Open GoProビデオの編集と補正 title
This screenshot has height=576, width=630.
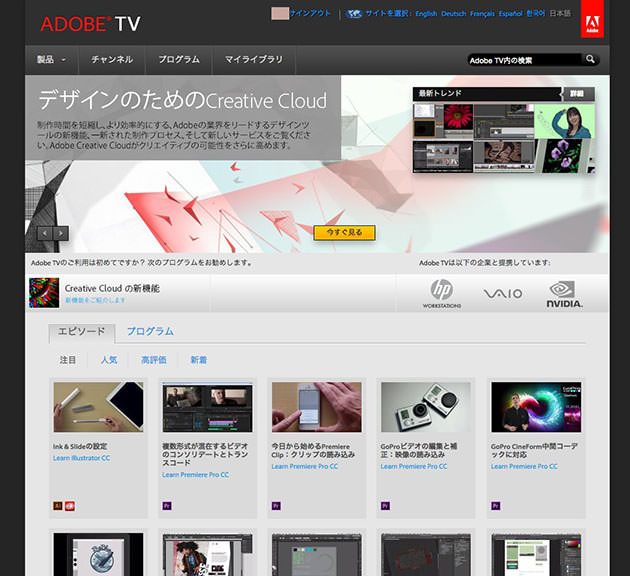point(419,450)
